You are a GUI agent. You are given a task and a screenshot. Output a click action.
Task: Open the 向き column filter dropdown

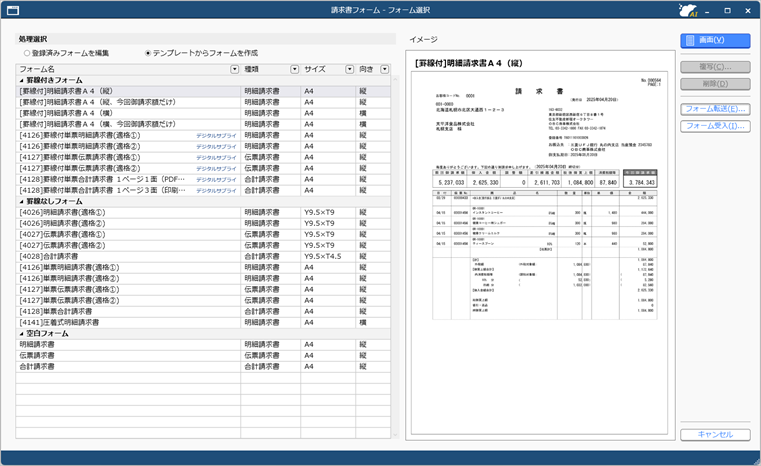pyautogui.click(x=384, y=69)
